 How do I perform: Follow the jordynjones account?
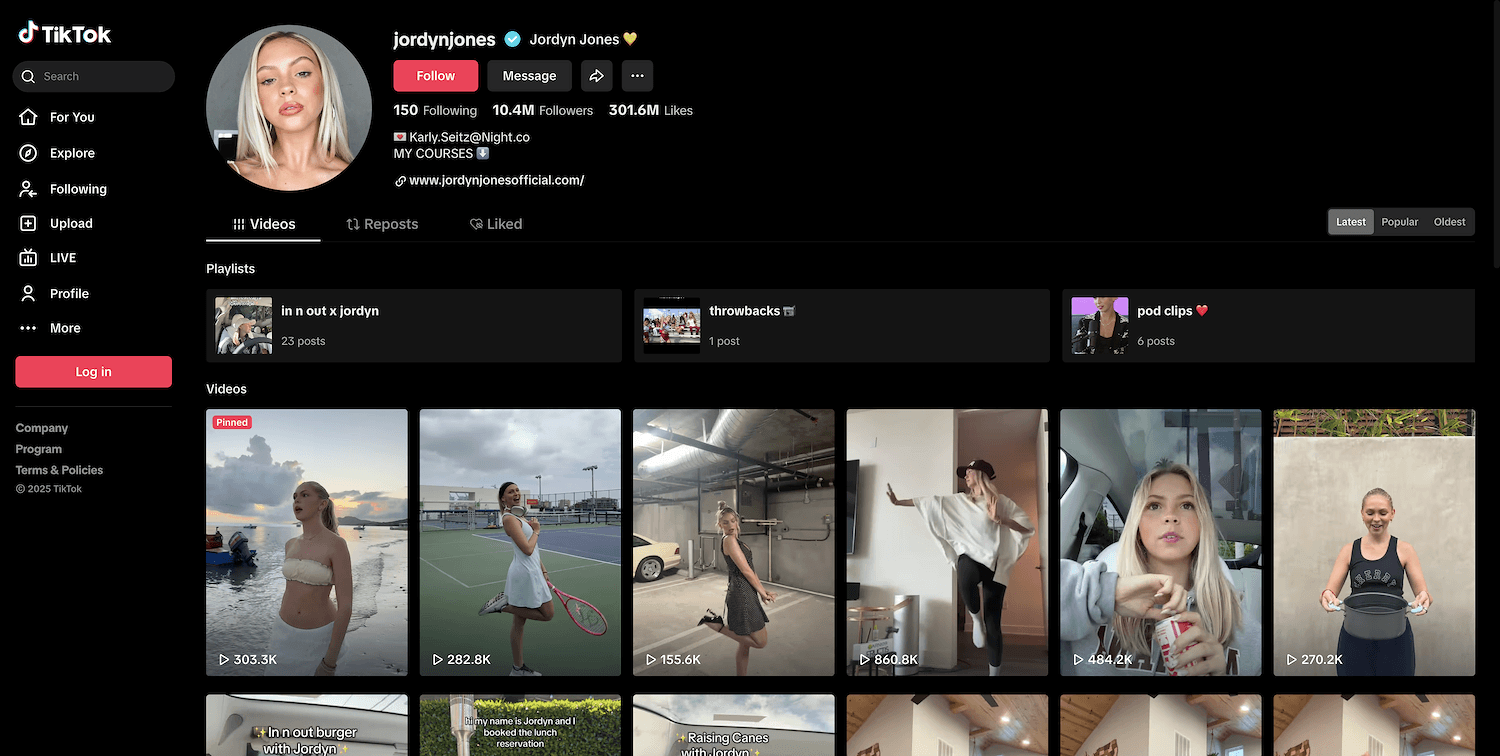click(435, 76)
